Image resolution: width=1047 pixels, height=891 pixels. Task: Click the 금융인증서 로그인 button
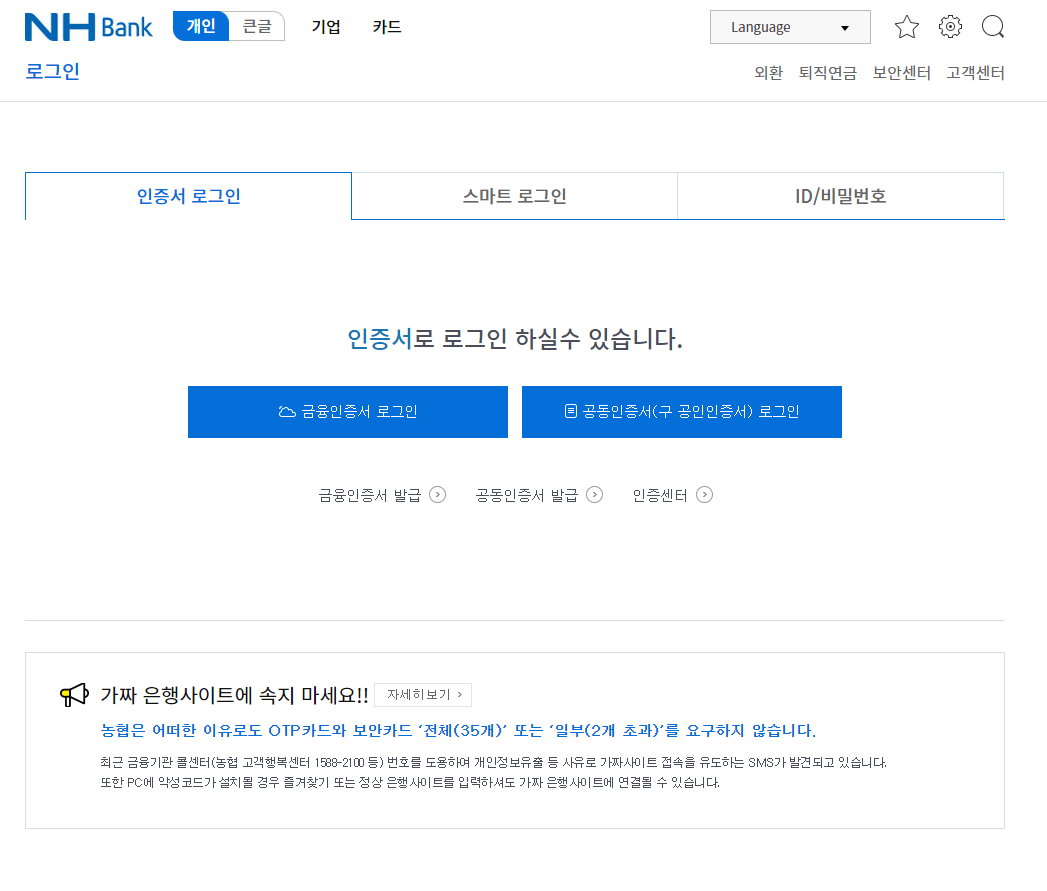[x=347, y=411]
